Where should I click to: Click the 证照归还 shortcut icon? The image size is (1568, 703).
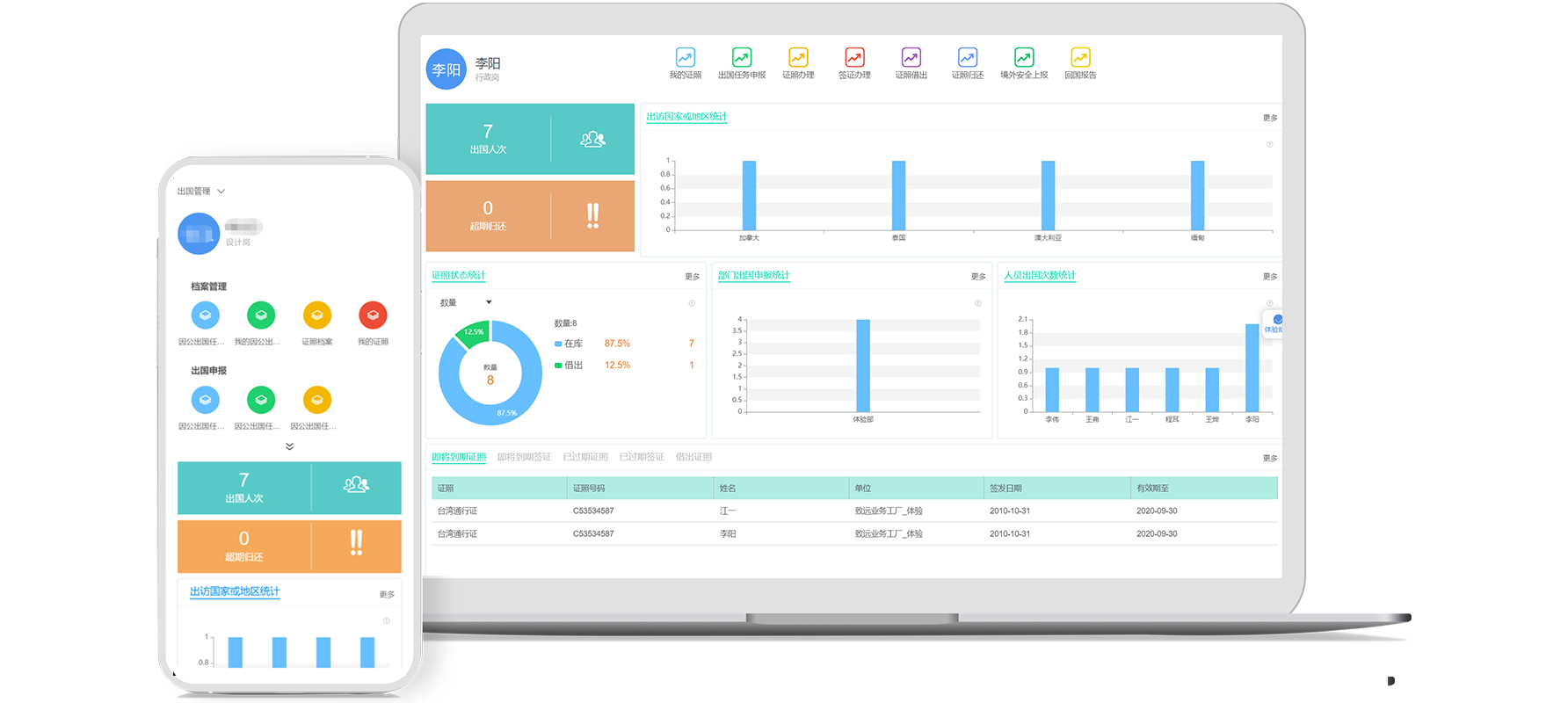pos(967,58)
